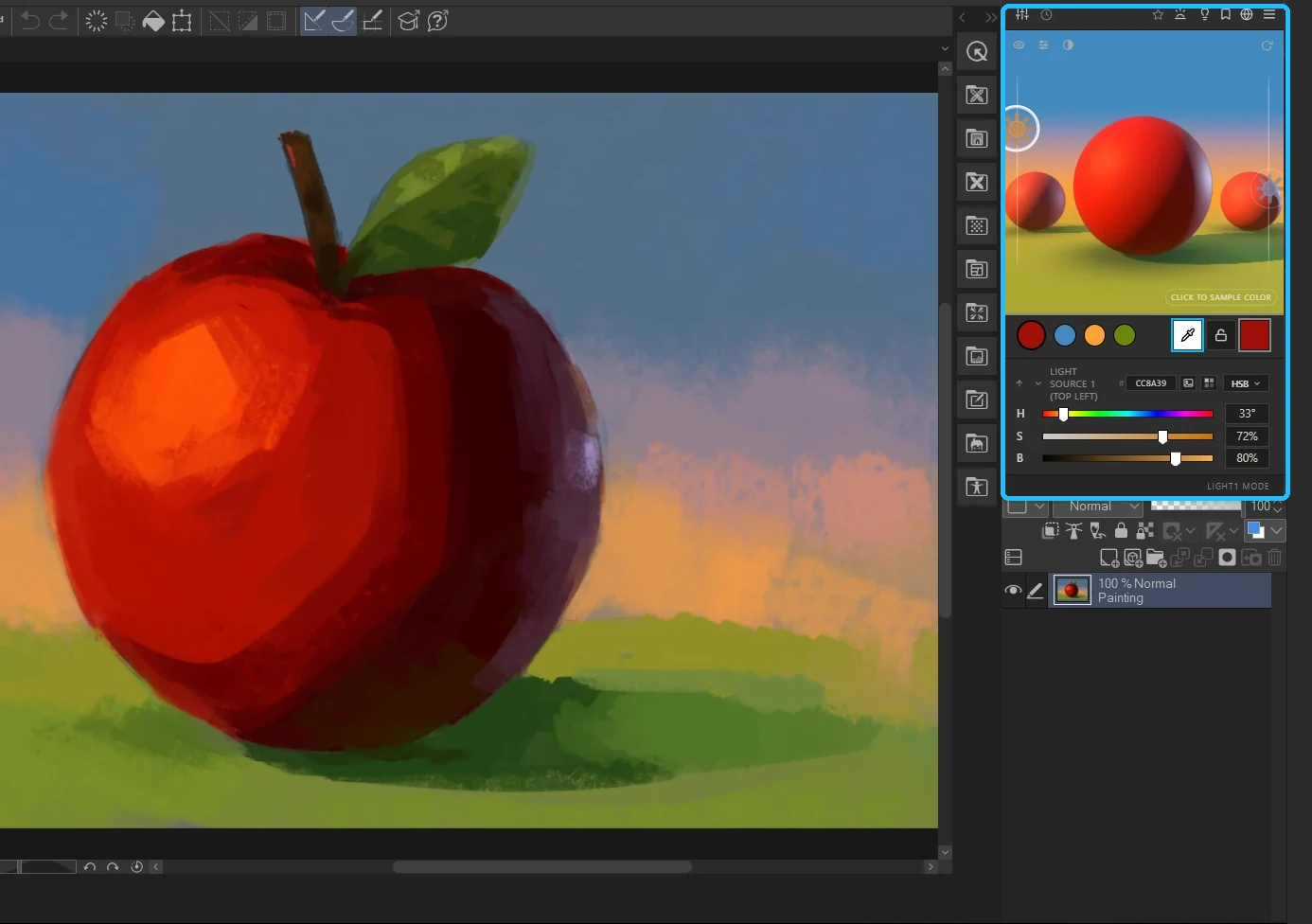Toggle the contrast half-circle icon on the preview

coord(1068,44)
